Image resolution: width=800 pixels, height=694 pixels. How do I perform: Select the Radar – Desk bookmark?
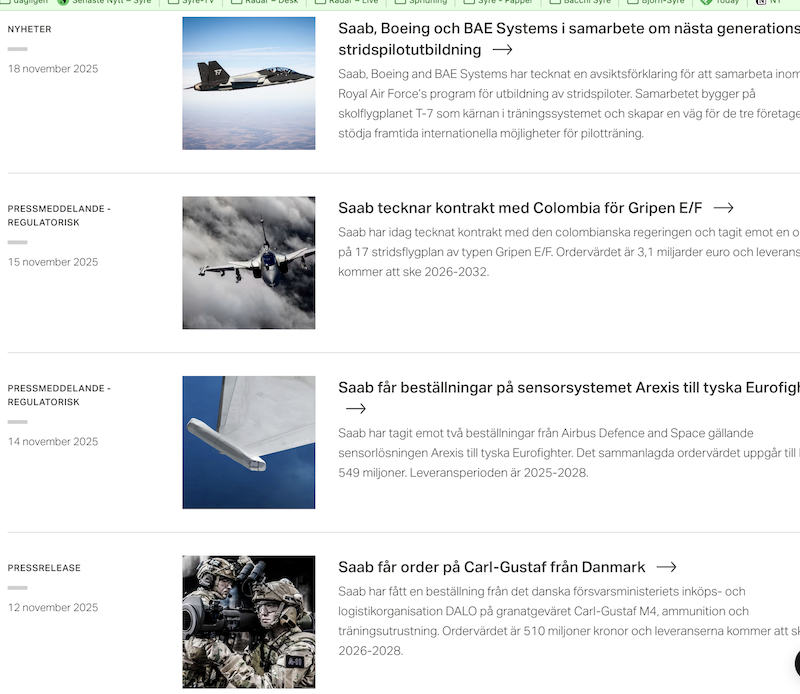[x=270, y=2]
